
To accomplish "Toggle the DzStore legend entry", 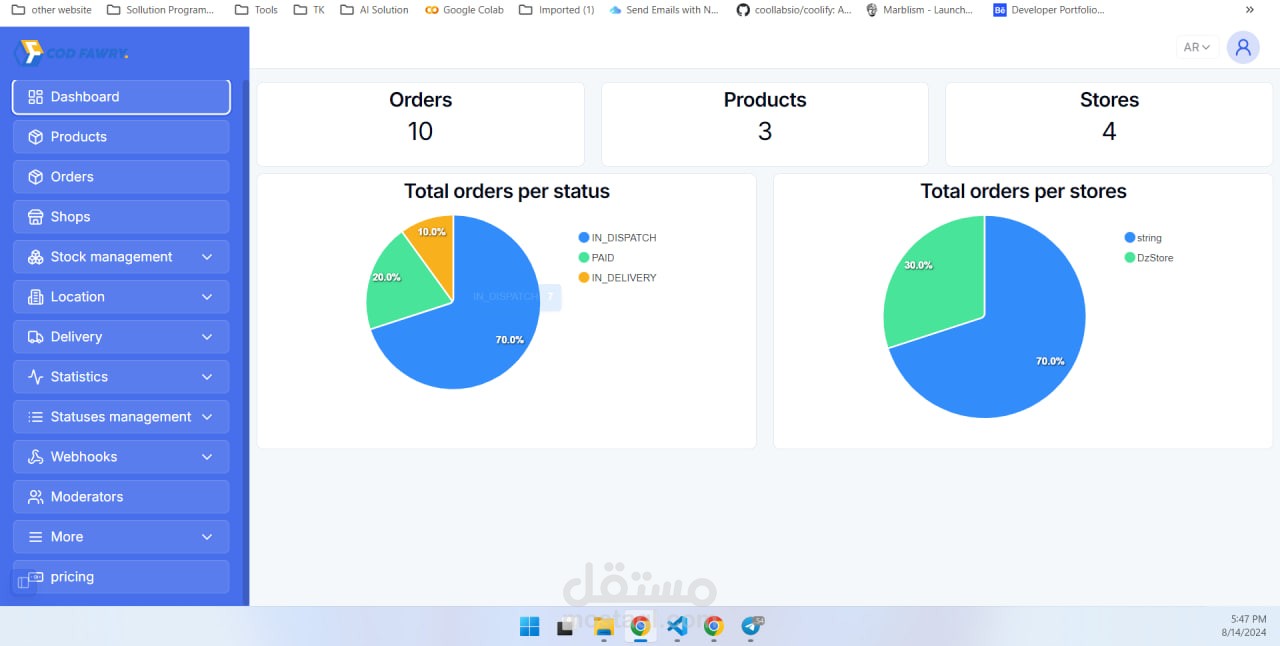I will pyautogui.click(x=1149, y=258).
